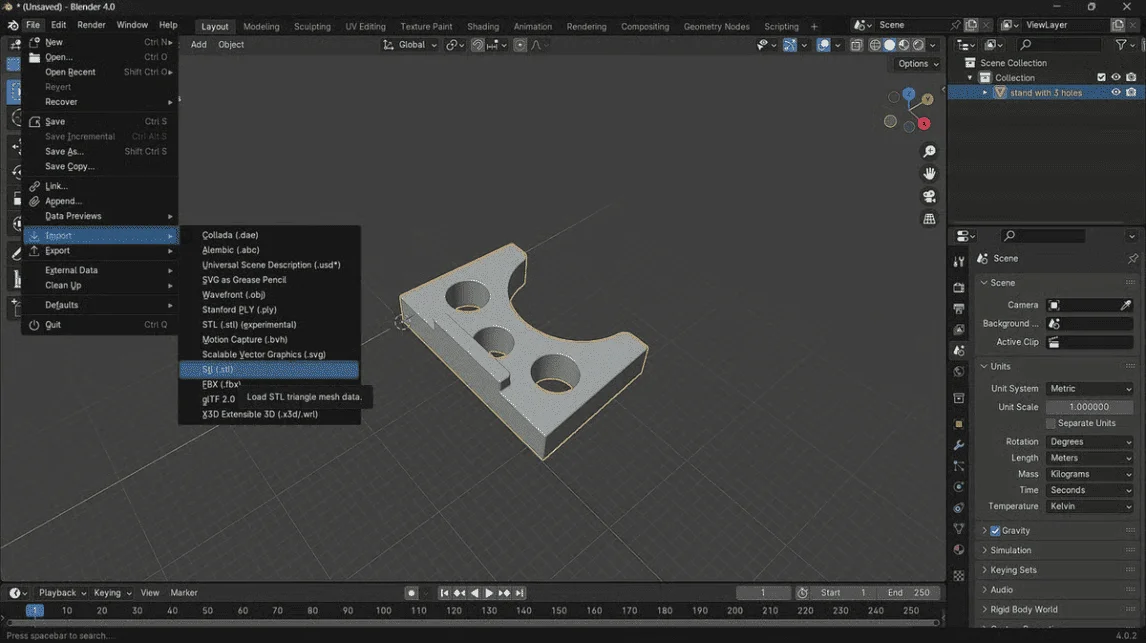Expand the Rigid Body World panel
1146x643 pixels.
click(x=1024, y=609)
